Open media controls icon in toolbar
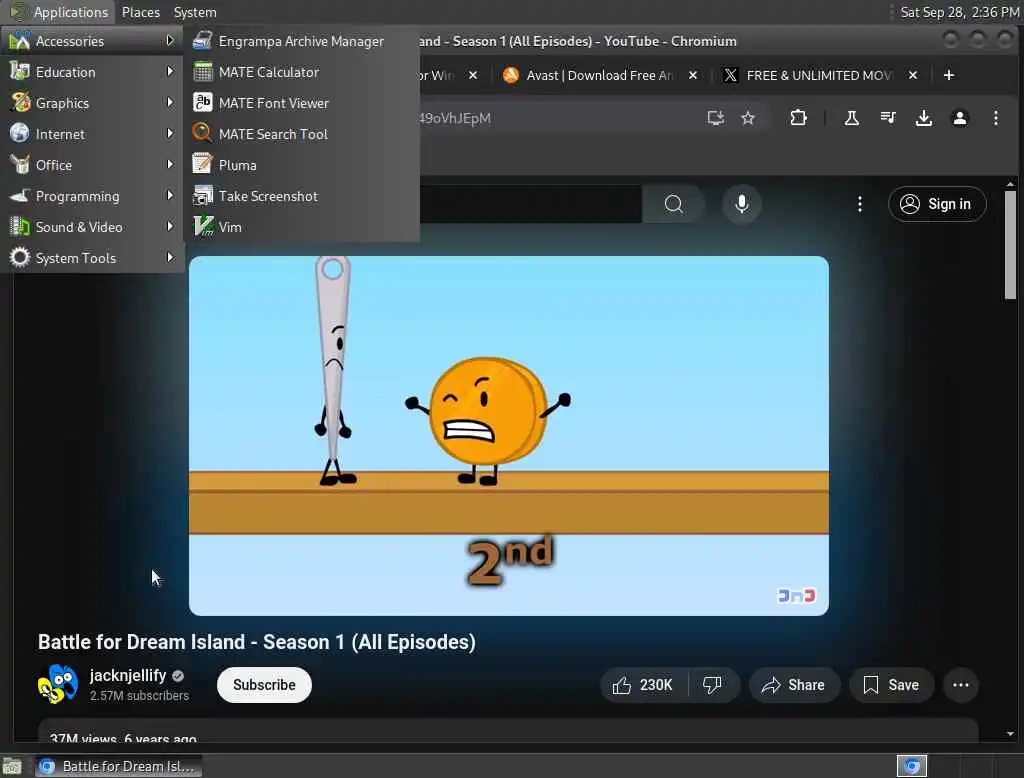 888,118
